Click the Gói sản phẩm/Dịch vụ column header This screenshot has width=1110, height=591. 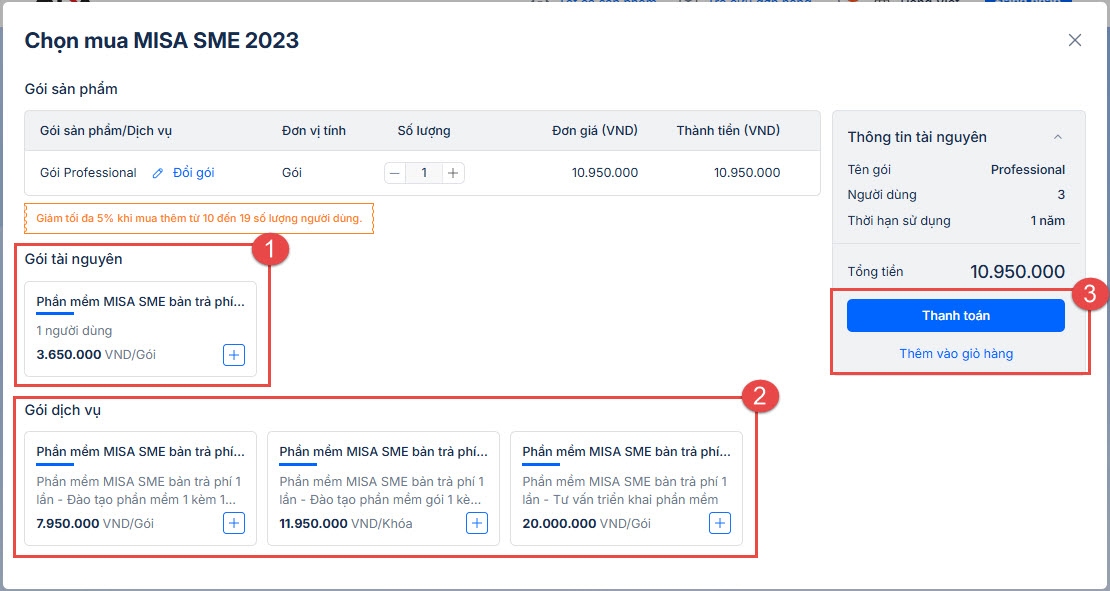105,131
